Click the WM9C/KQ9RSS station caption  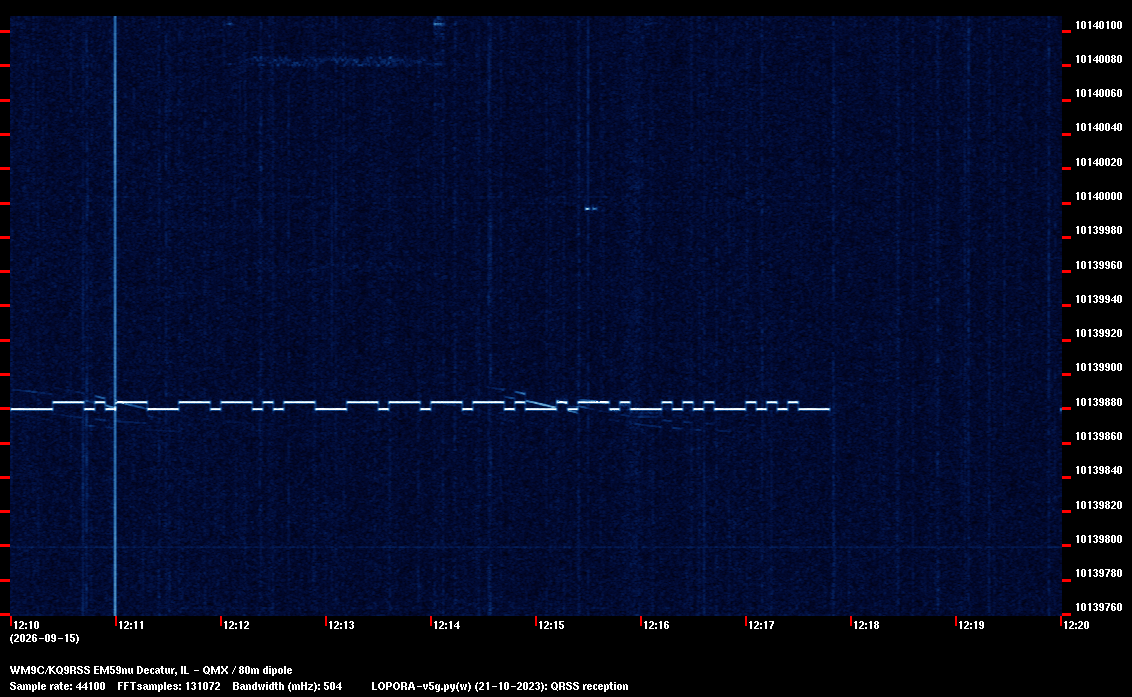pyautogui.click(x=151, y=670)
